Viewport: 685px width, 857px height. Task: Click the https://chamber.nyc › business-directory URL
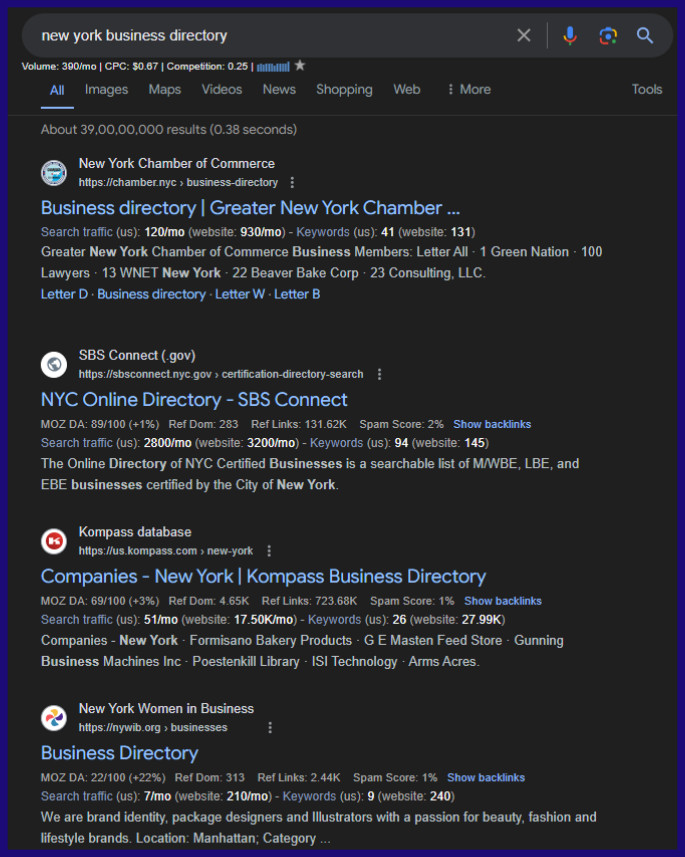178,182
